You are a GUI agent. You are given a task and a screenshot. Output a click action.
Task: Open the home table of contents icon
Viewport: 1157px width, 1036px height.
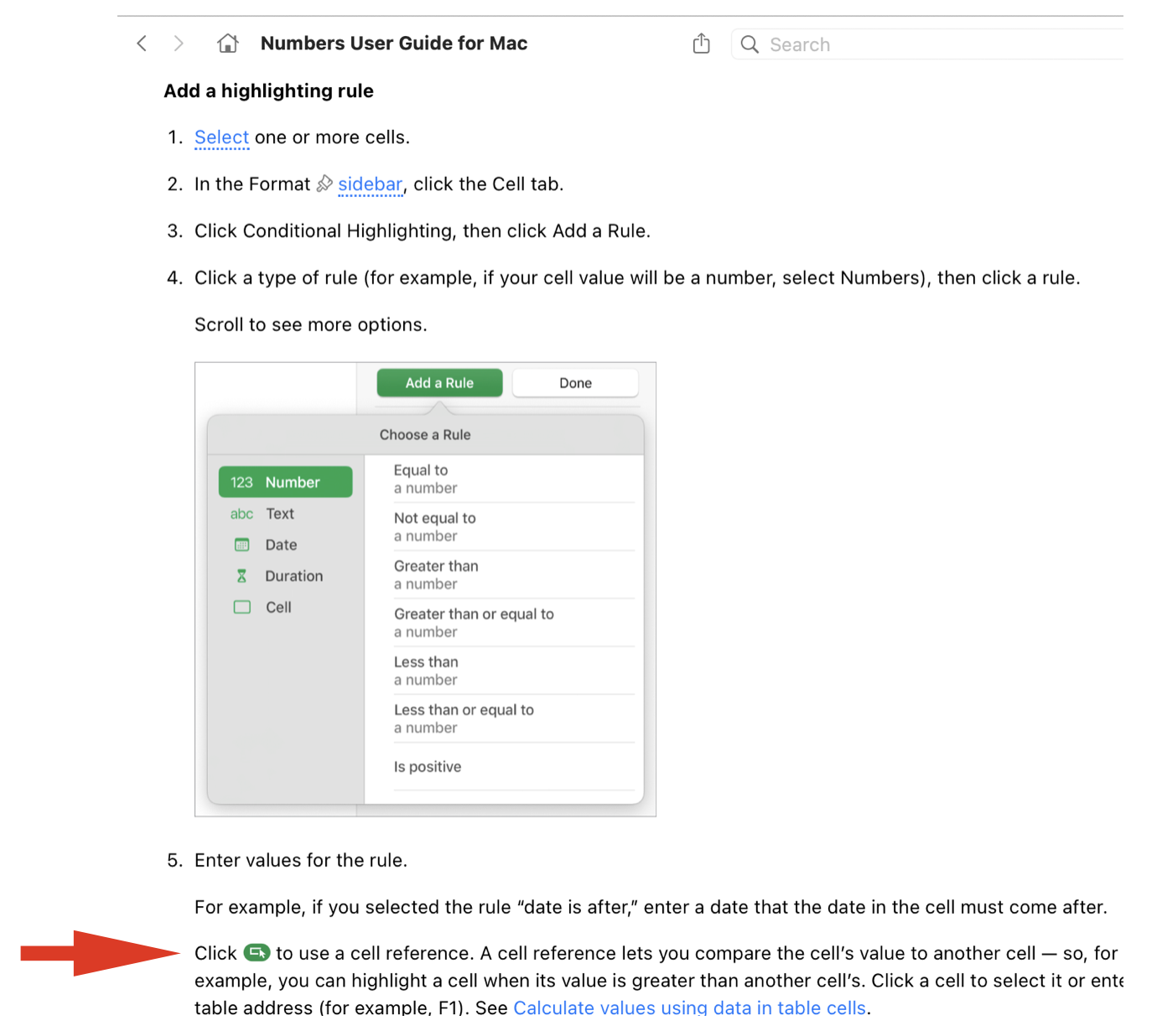(x=228, y=44)
